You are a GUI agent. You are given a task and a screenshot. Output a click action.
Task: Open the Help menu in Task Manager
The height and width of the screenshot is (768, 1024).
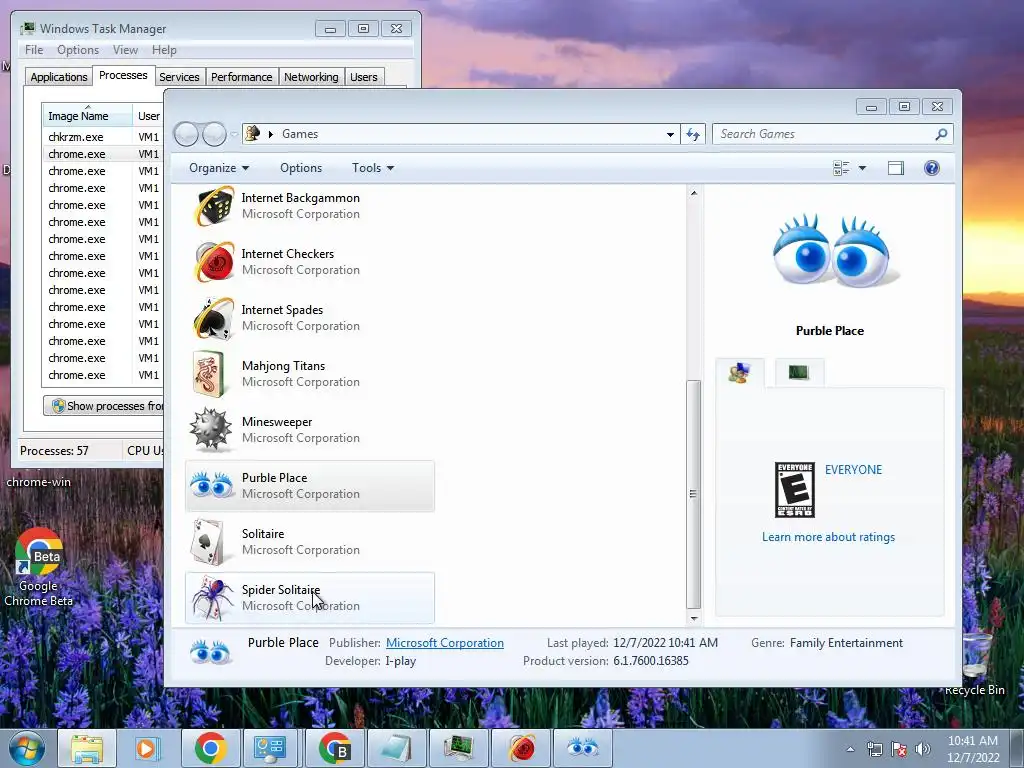(164, 50)
